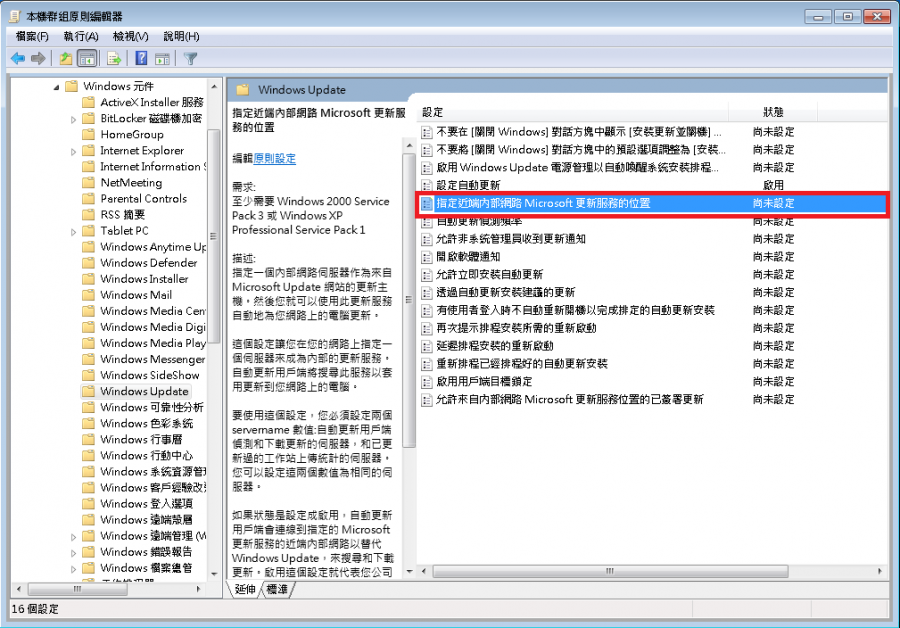This screenshot has width=900, height=628.
Task: Open the 檢視(V) menu
Action: pyautogui.click(x=131, y=36)
